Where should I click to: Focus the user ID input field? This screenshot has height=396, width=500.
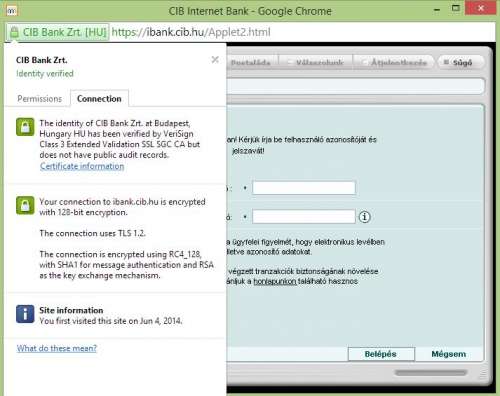point(304,188)
